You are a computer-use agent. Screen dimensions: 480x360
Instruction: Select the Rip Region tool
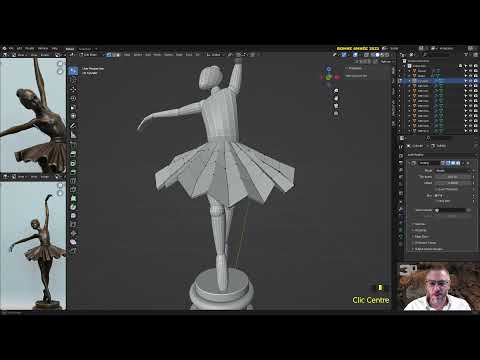point(73,250)
